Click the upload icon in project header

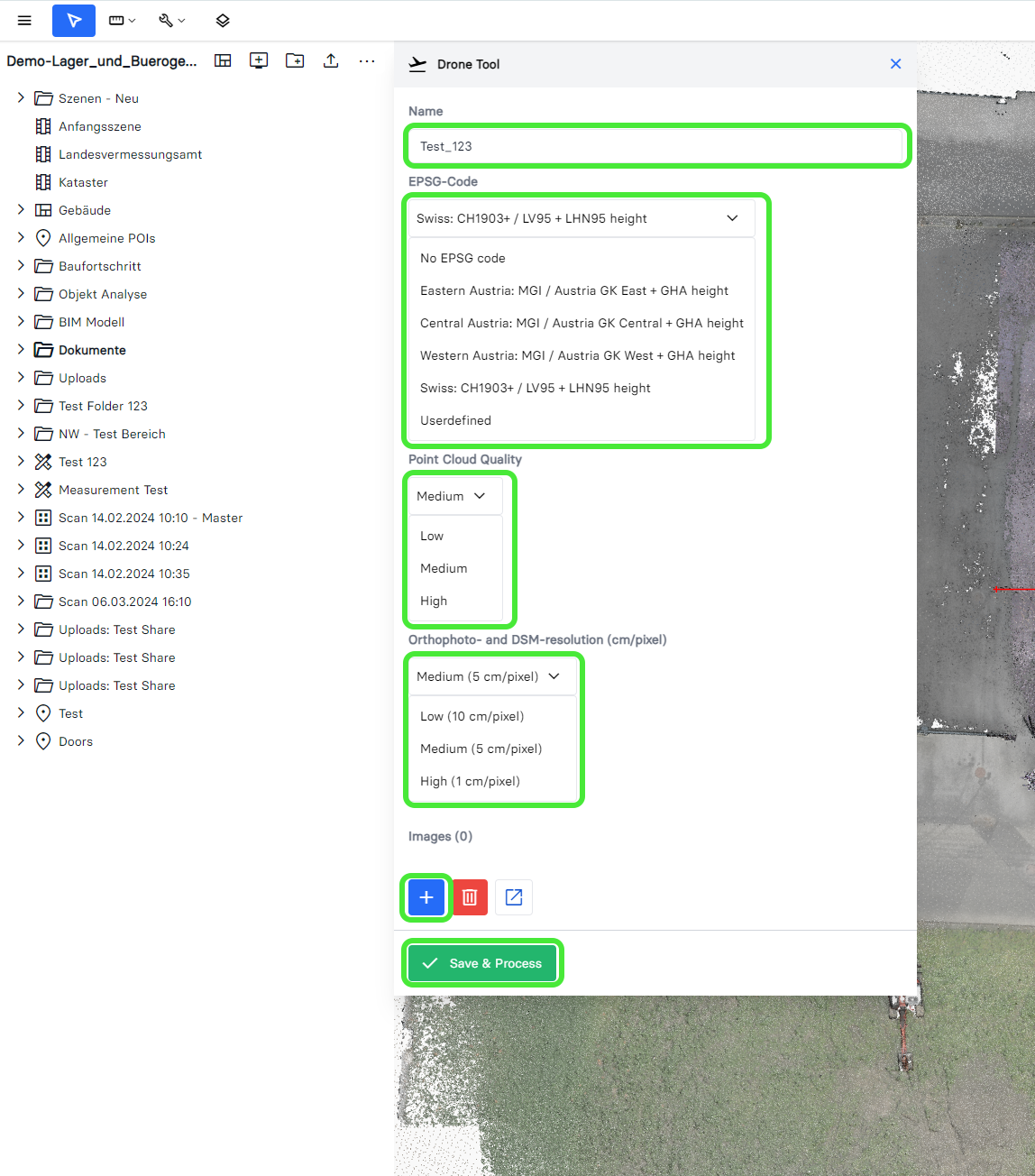tap(331, 60)
